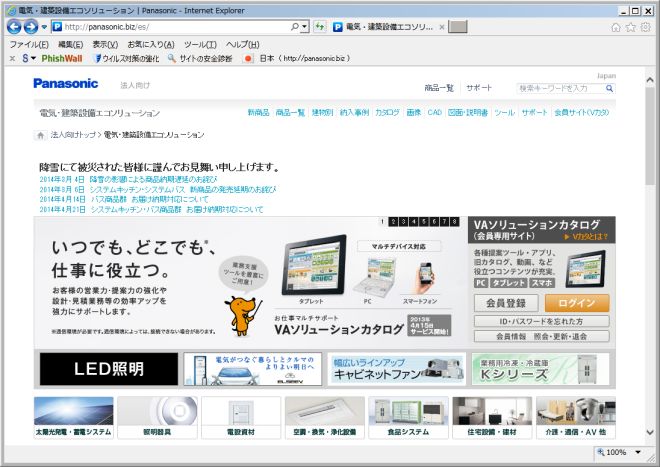Open 食品システム category tile
The width and height of the screenshot is (660, 467).
[x=408, y=417]
